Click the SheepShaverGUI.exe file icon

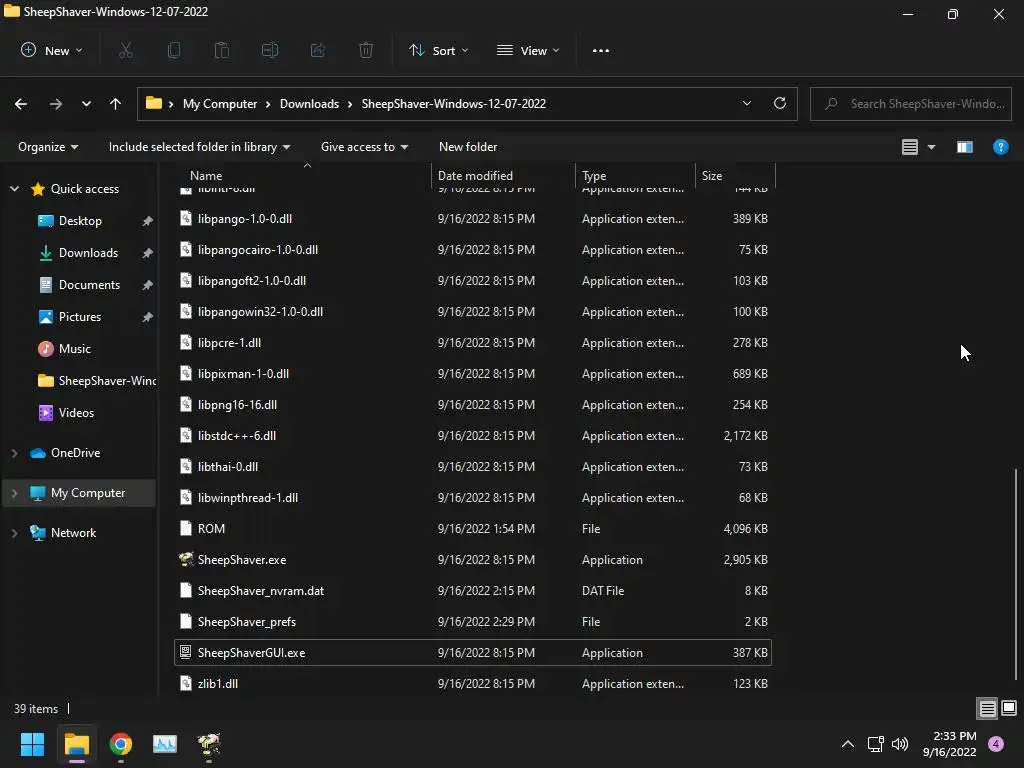pyautogui.click(x=185, y=652)
